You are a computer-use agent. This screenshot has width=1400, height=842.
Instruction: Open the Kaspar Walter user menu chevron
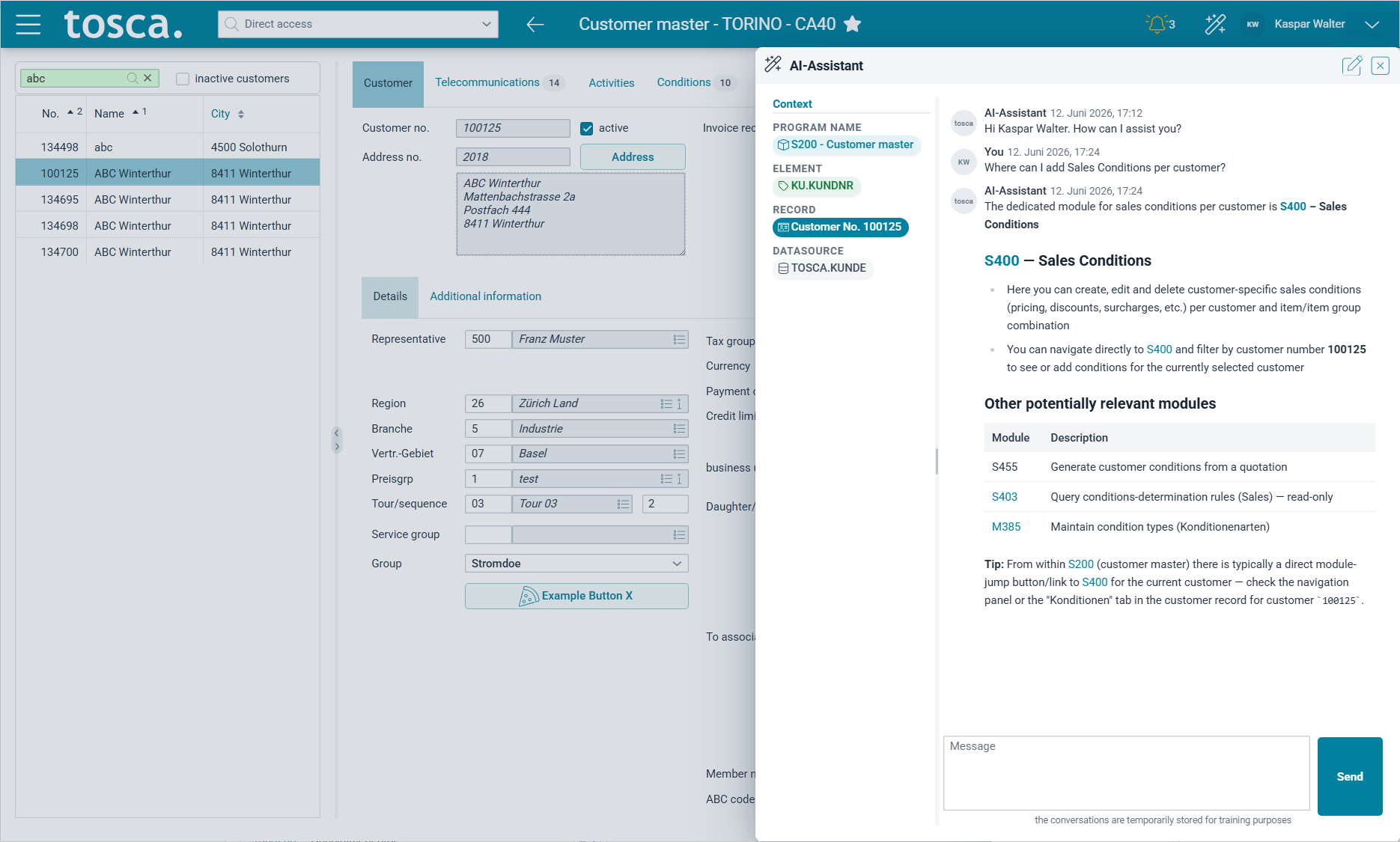1372,25
